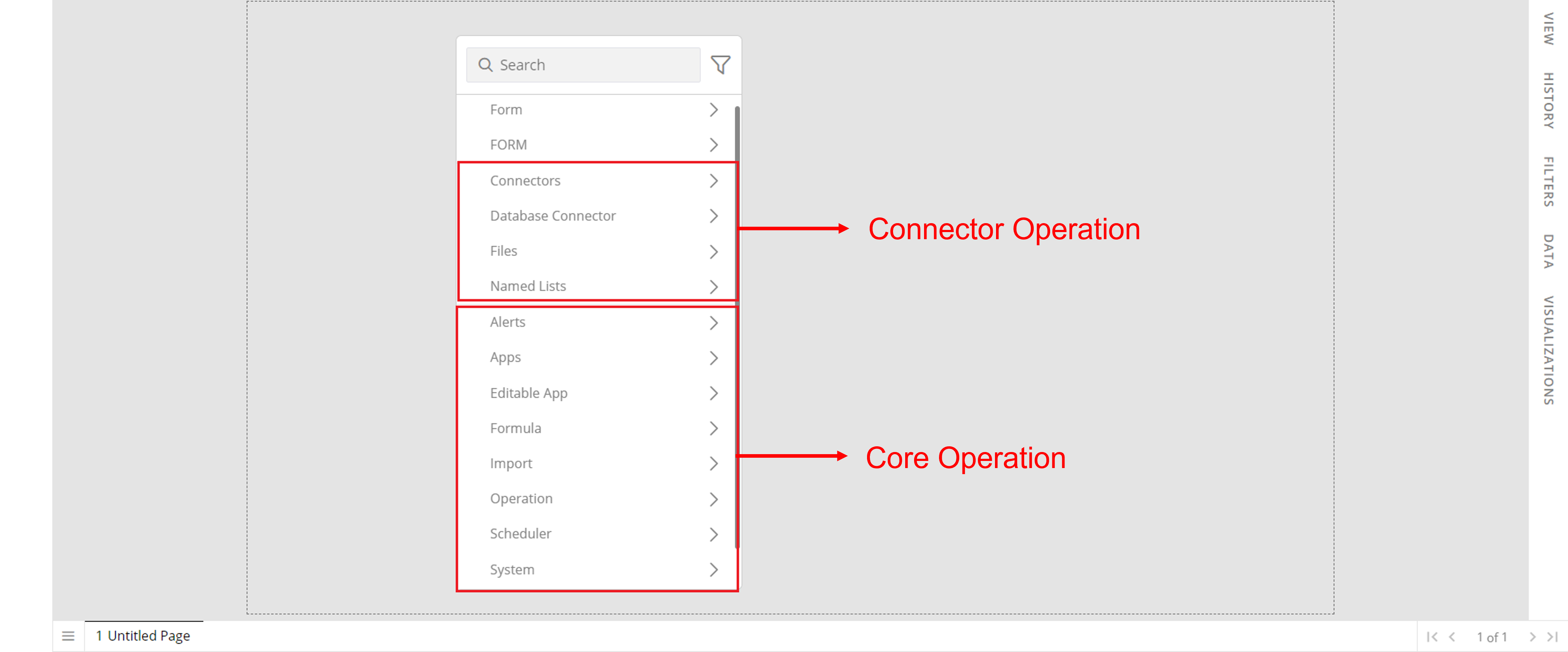1568x652 pixels.
Task: Click into the Search input field
Action: click(x=583, y=65)
